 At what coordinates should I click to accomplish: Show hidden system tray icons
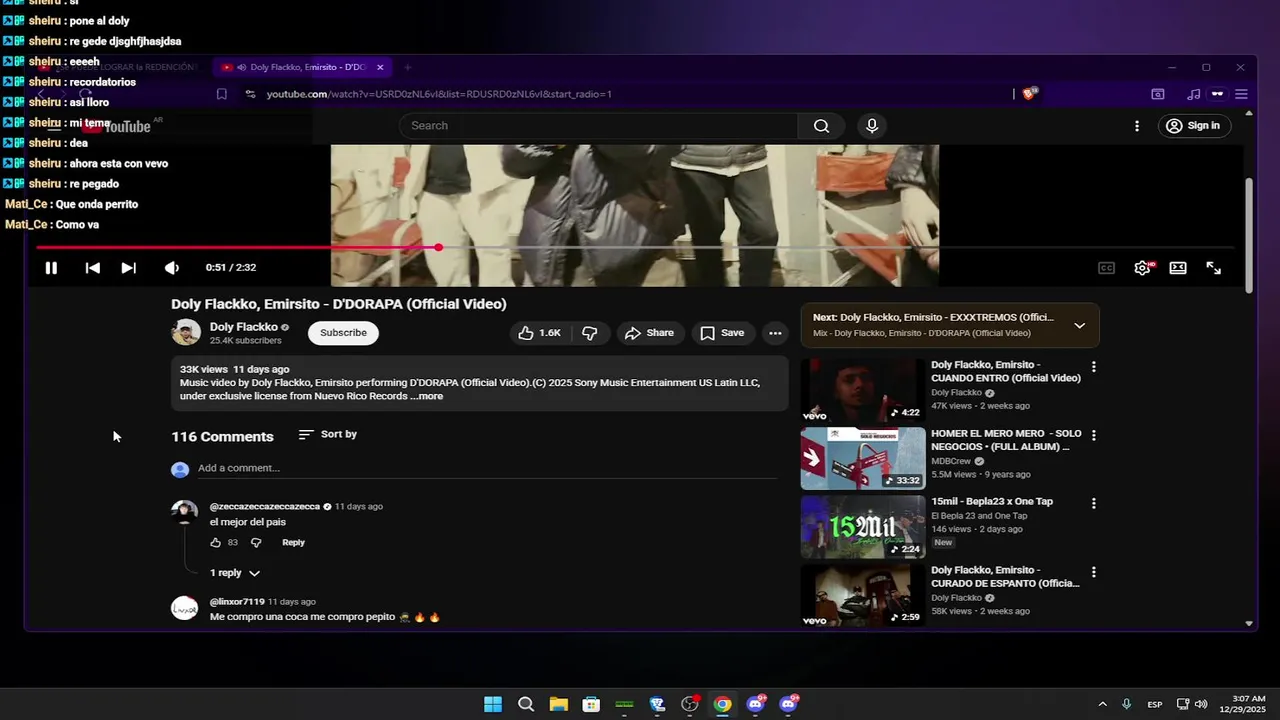point(1102,704)
